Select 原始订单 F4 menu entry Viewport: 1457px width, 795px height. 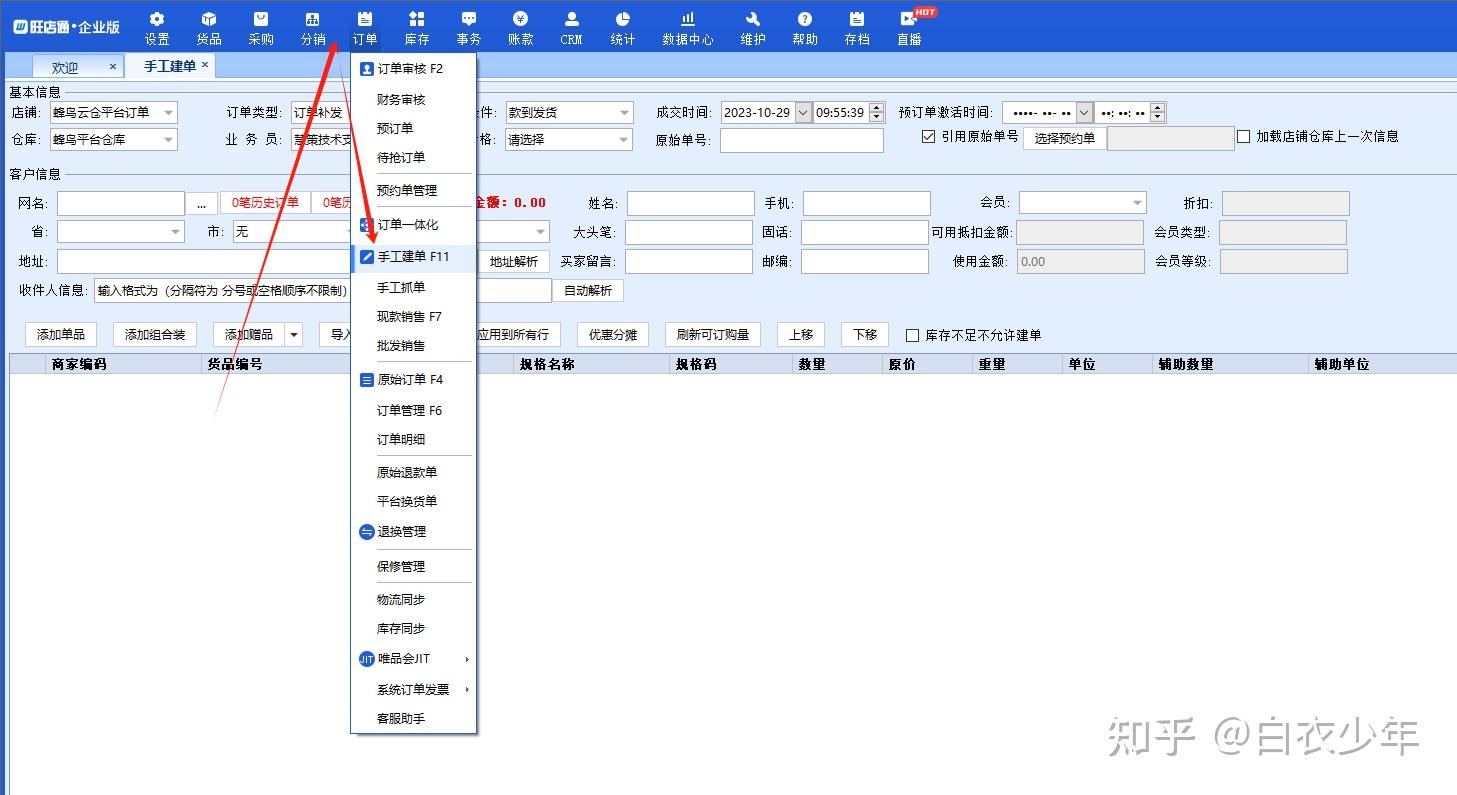click(414, 380)
